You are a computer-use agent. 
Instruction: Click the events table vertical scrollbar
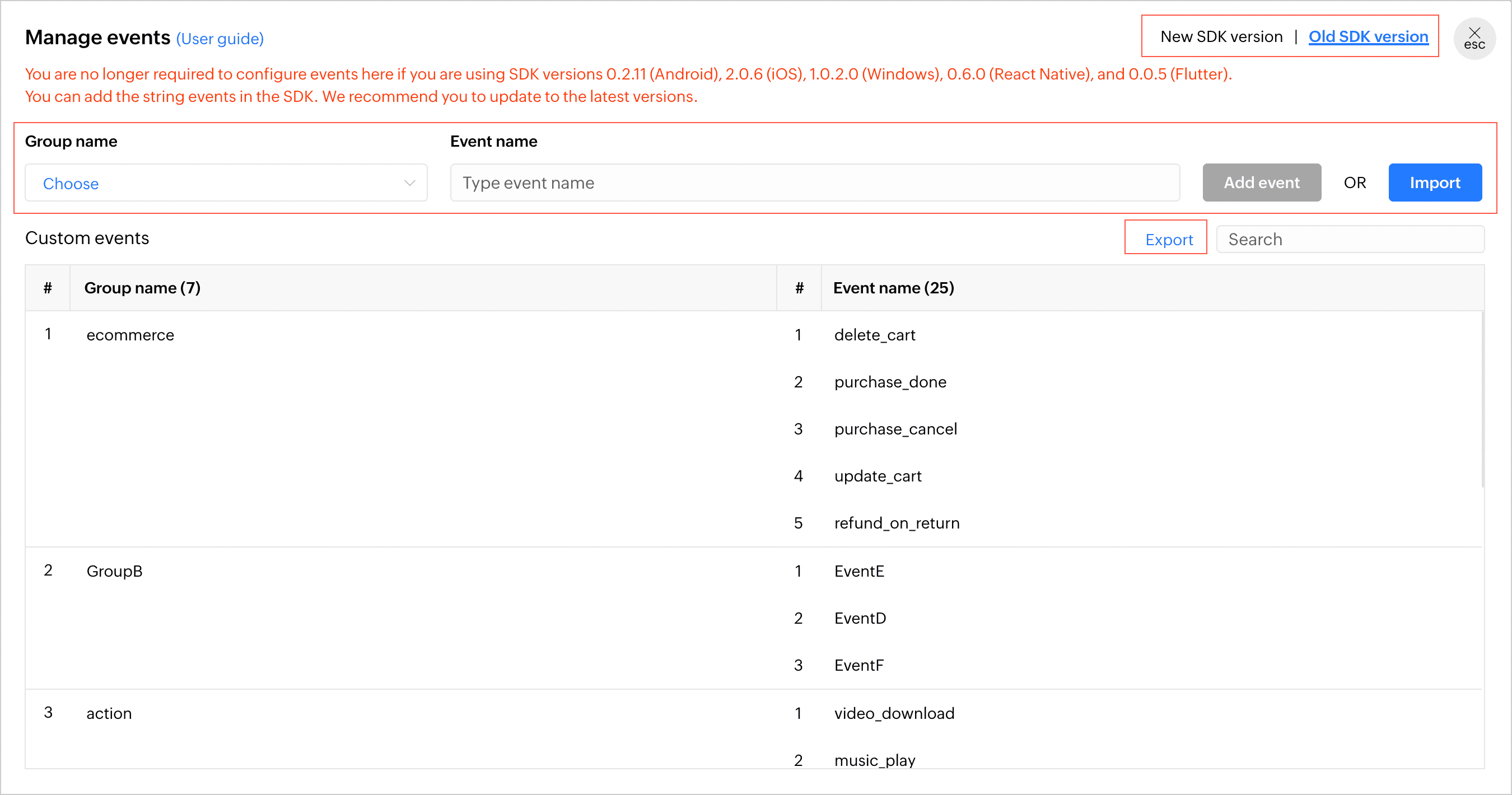coord(1482,399)
